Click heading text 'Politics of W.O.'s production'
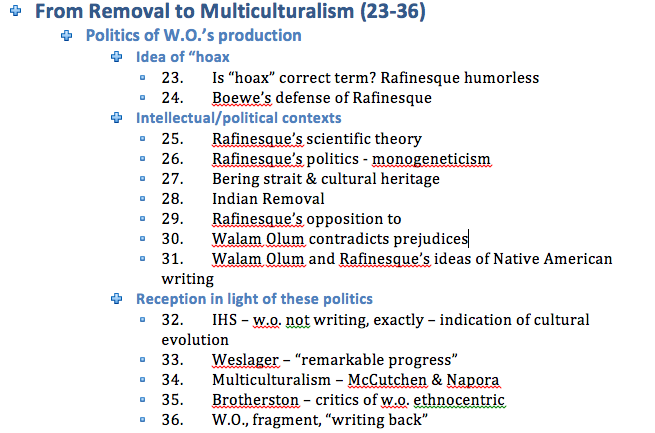 click(193, 35)
